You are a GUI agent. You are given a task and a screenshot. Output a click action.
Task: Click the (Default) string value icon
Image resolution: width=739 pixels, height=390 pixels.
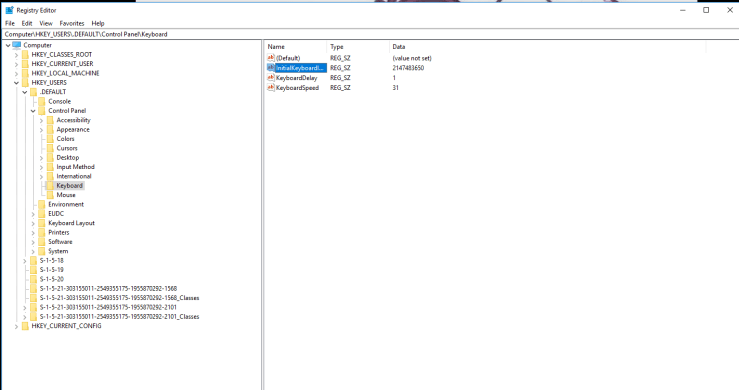pos(271,58)
